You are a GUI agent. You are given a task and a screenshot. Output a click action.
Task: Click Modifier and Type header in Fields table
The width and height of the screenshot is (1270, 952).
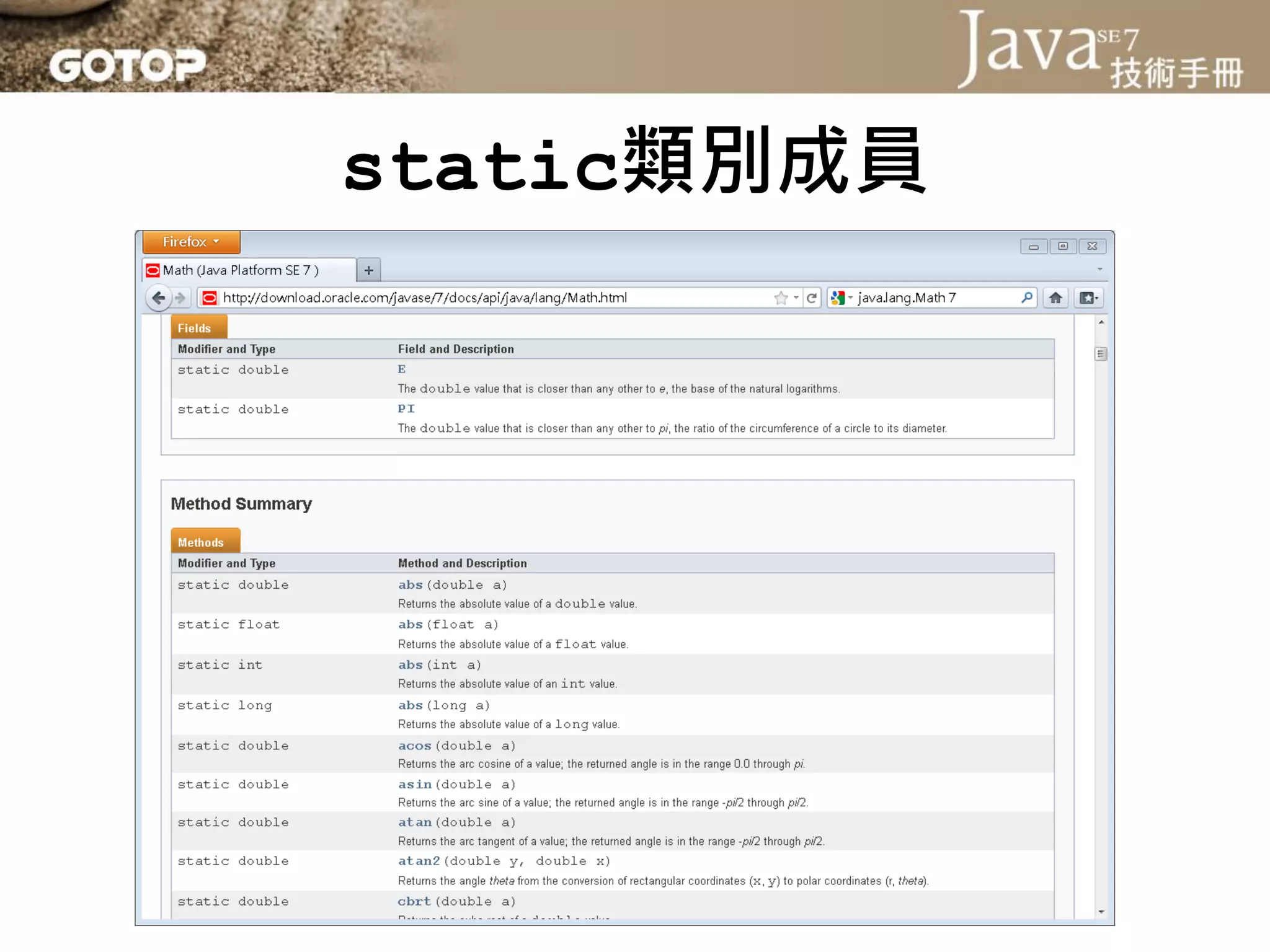point(226,349)
